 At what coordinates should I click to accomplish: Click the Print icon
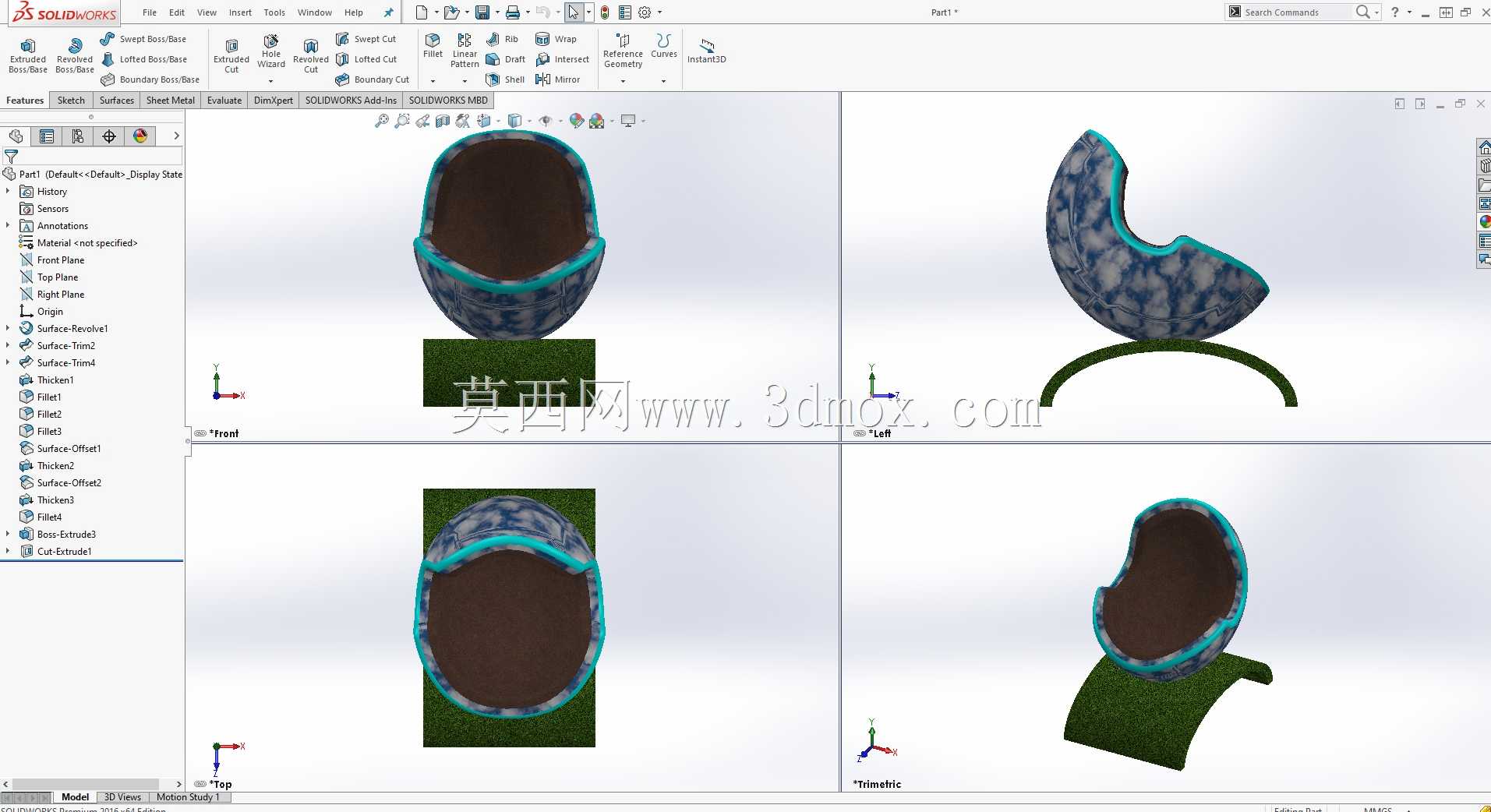point(512,12)
